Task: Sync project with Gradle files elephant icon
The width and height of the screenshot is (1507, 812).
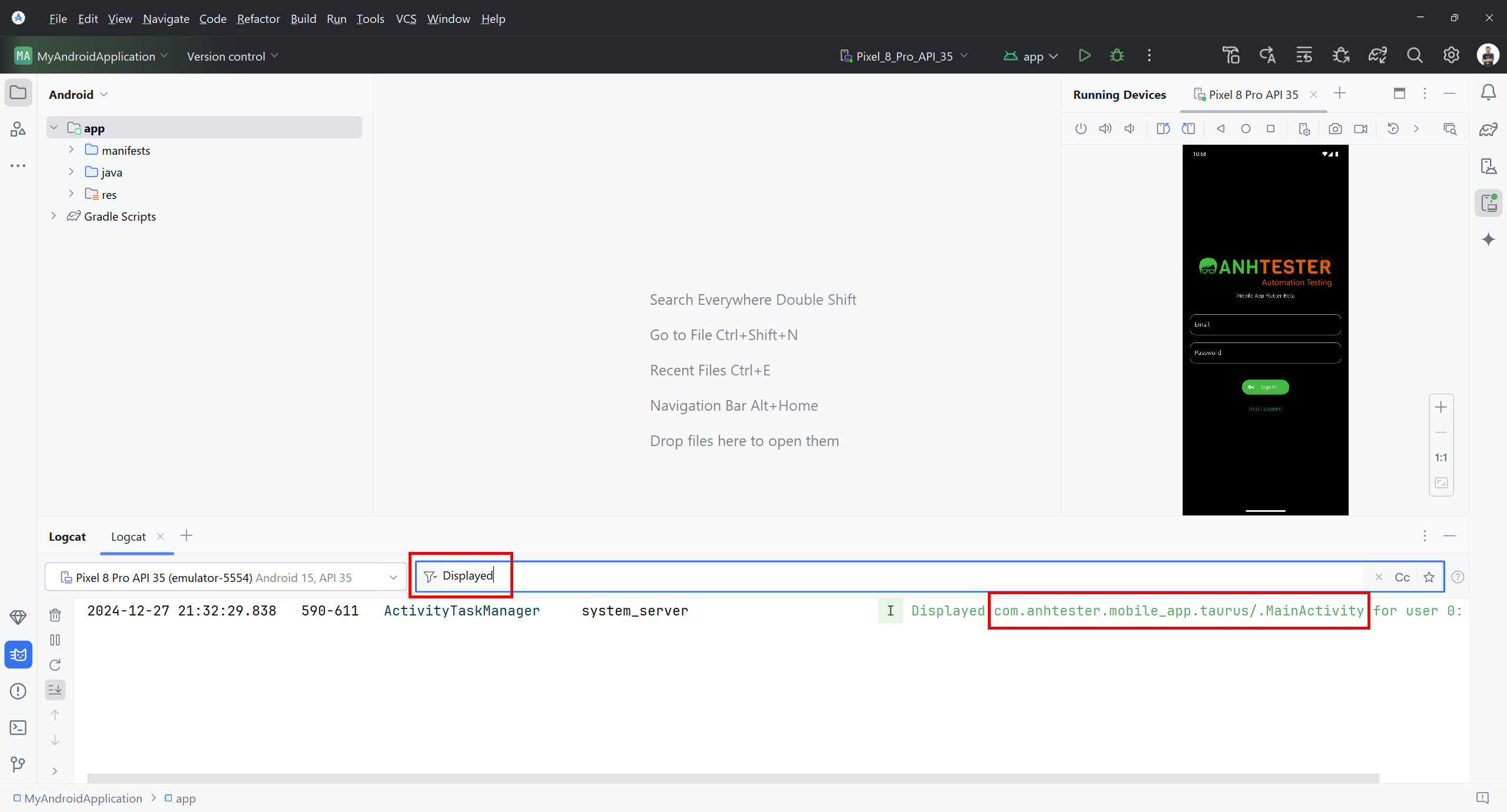Action: tap(1377, 56)
